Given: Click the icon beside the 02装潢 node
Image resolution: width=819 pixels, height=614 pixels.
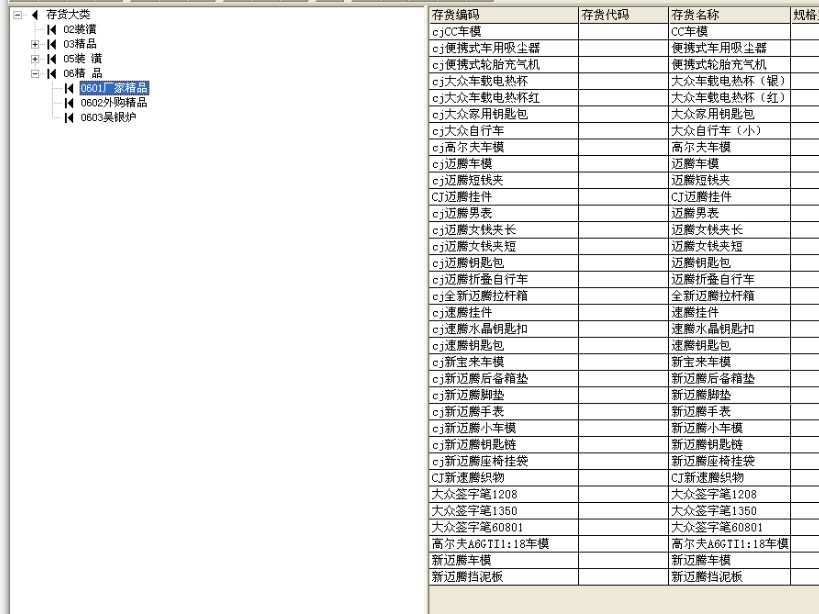Looking at the screenshot, I should click(x=51, y=30).
